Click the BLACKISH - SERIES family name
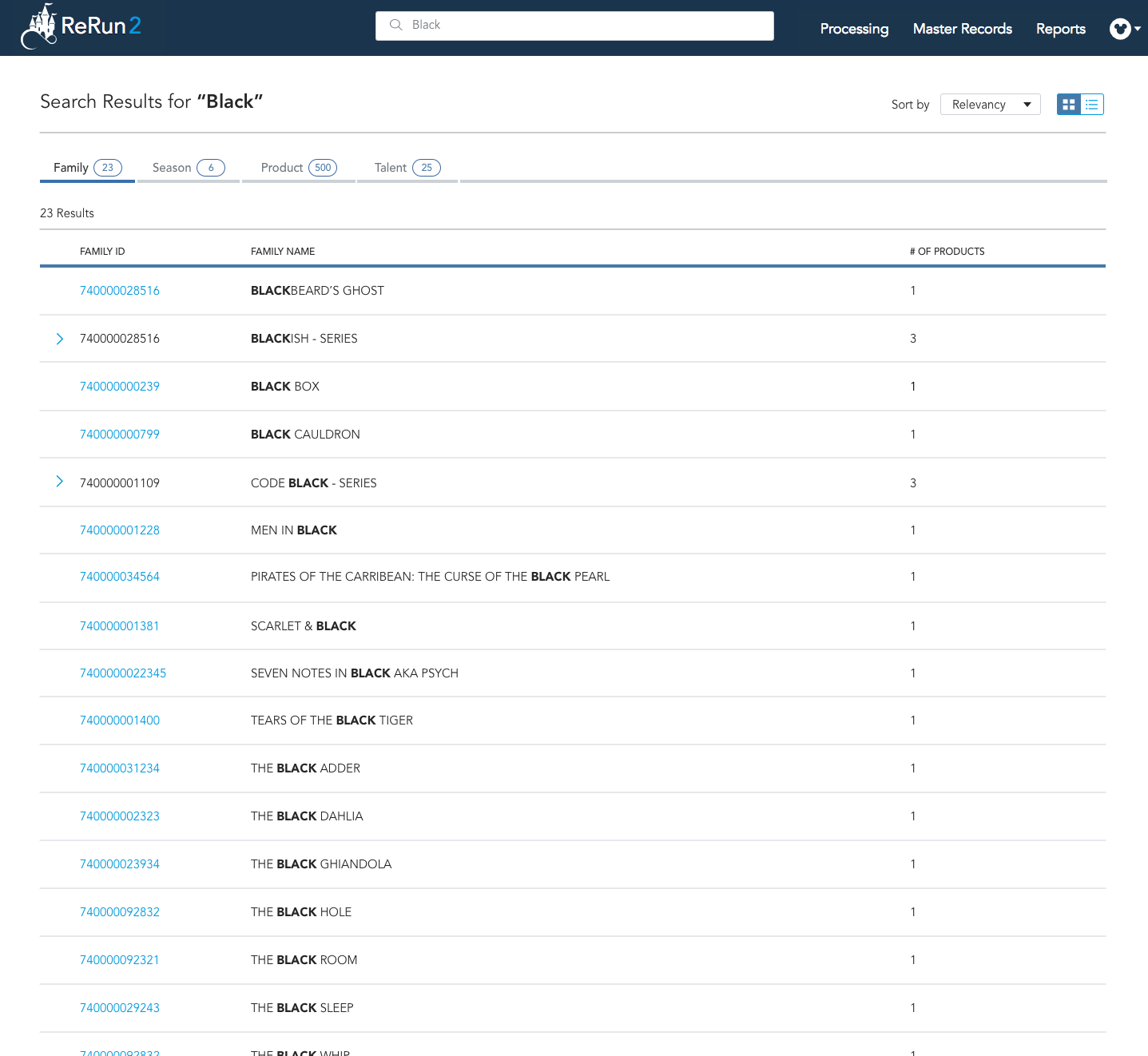Screen dimensions: 1148x1056 [304, 339]
